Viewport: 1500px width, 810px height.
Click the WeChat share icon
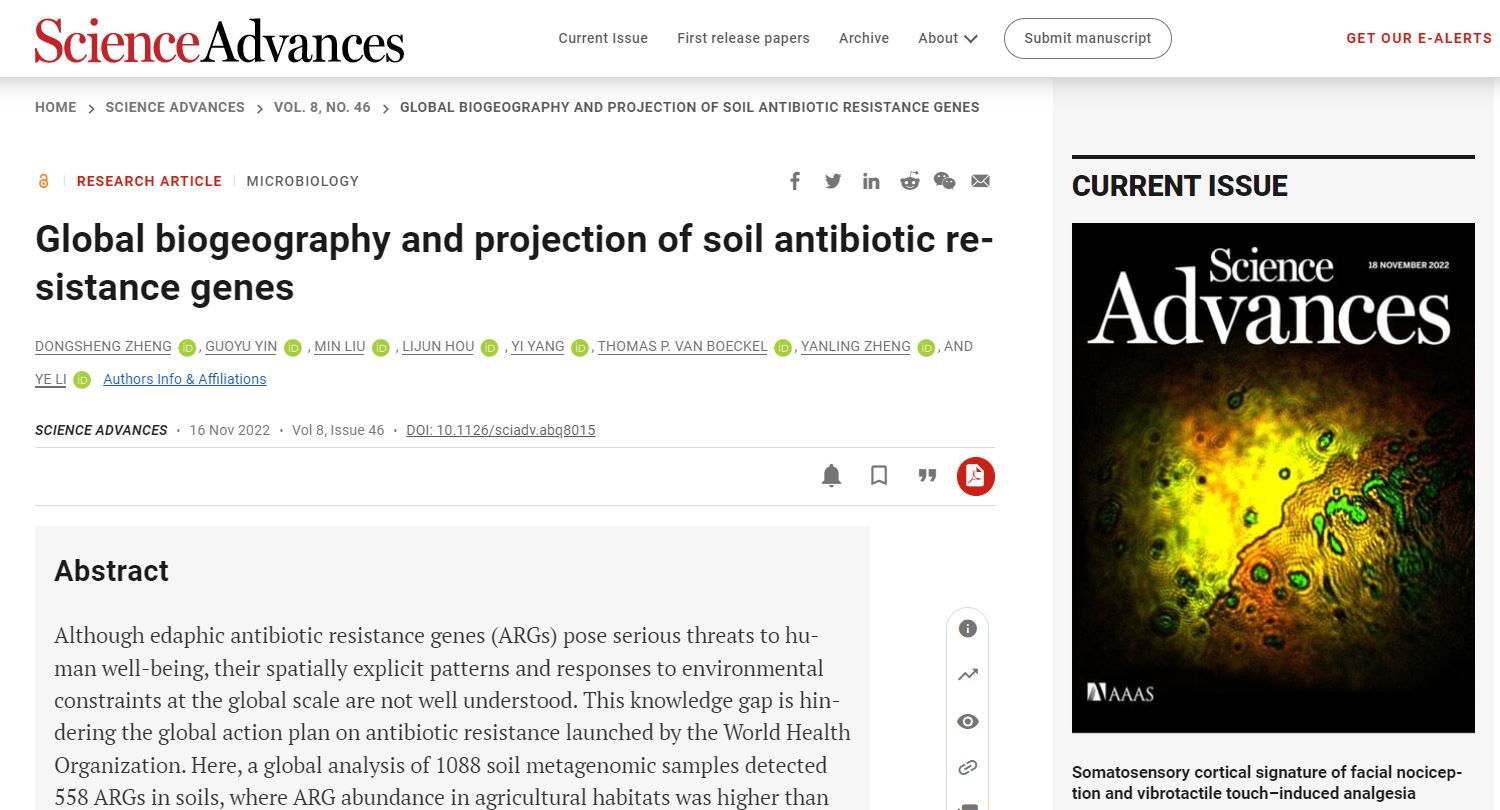pyautogui.click(x=944, y=181)
